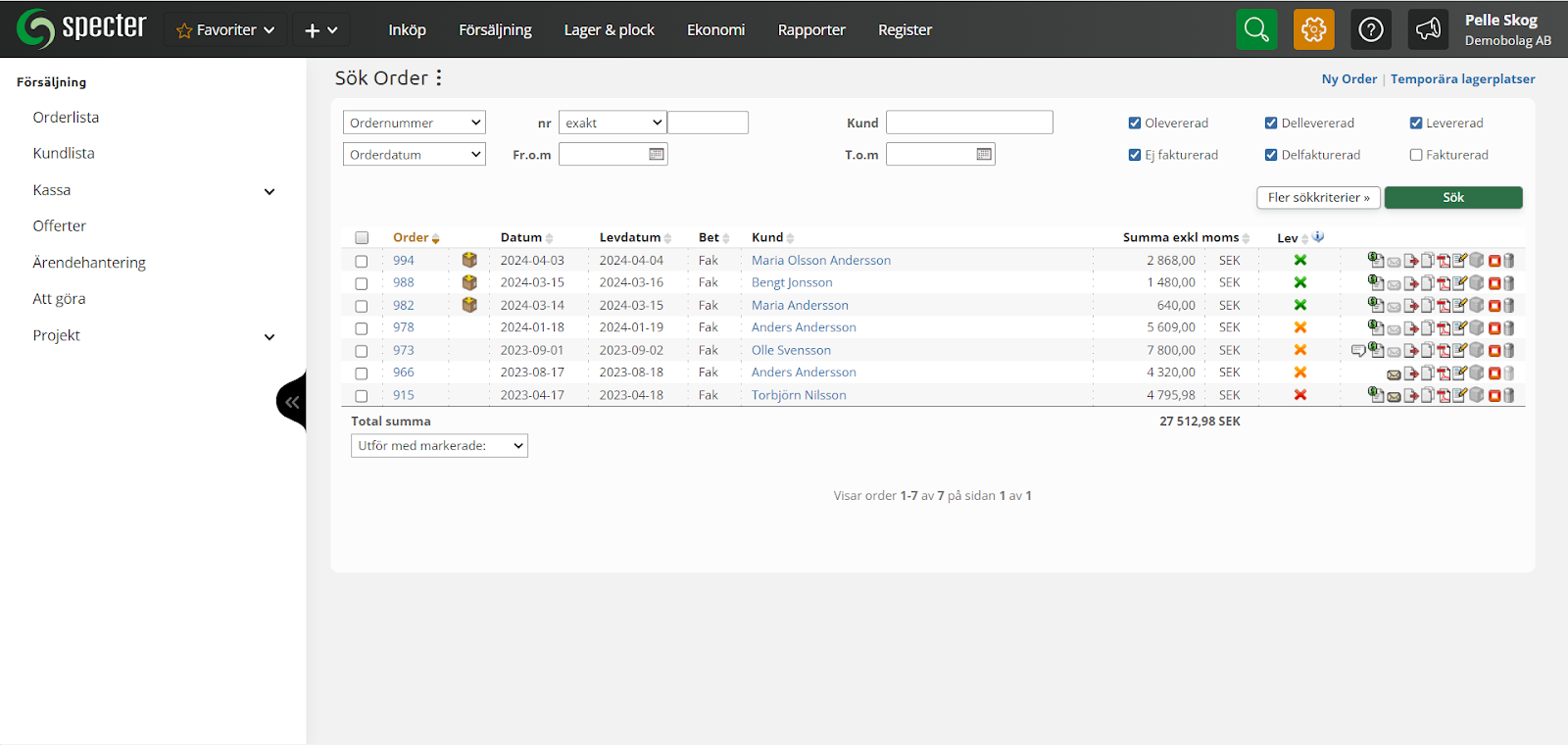The image size is (1568, 745).
Task: Tick the checkbox for order 982
Action: pyautogui.click(x=362, y=306)
